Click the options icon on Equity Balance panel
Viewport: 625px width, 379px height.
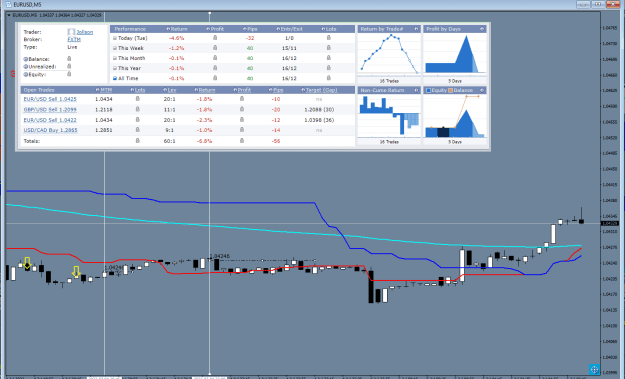(x=482, y=90)
